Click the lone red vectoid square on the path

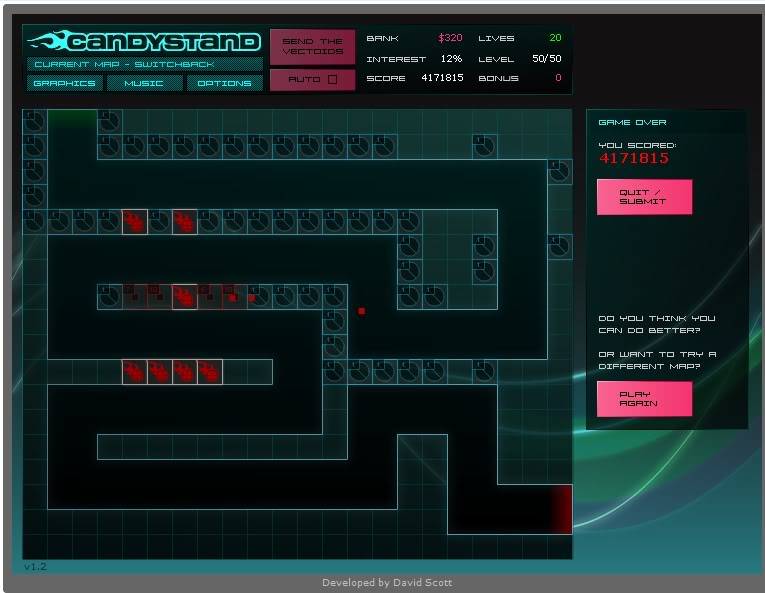tap(362, 311)
